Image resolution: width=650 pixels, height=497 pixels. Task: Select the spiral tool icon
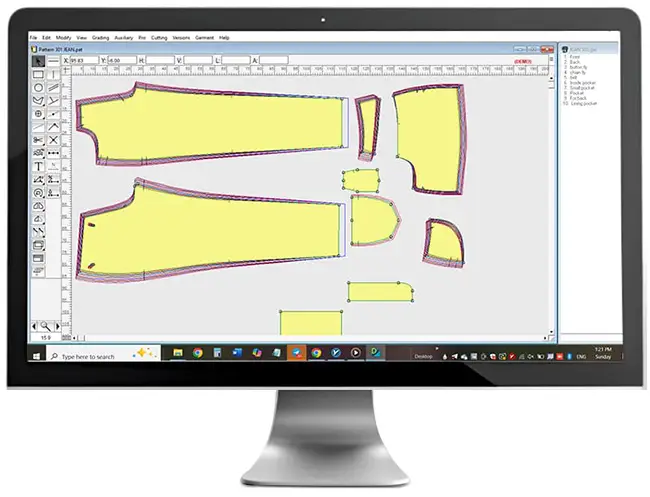(38, 193)
